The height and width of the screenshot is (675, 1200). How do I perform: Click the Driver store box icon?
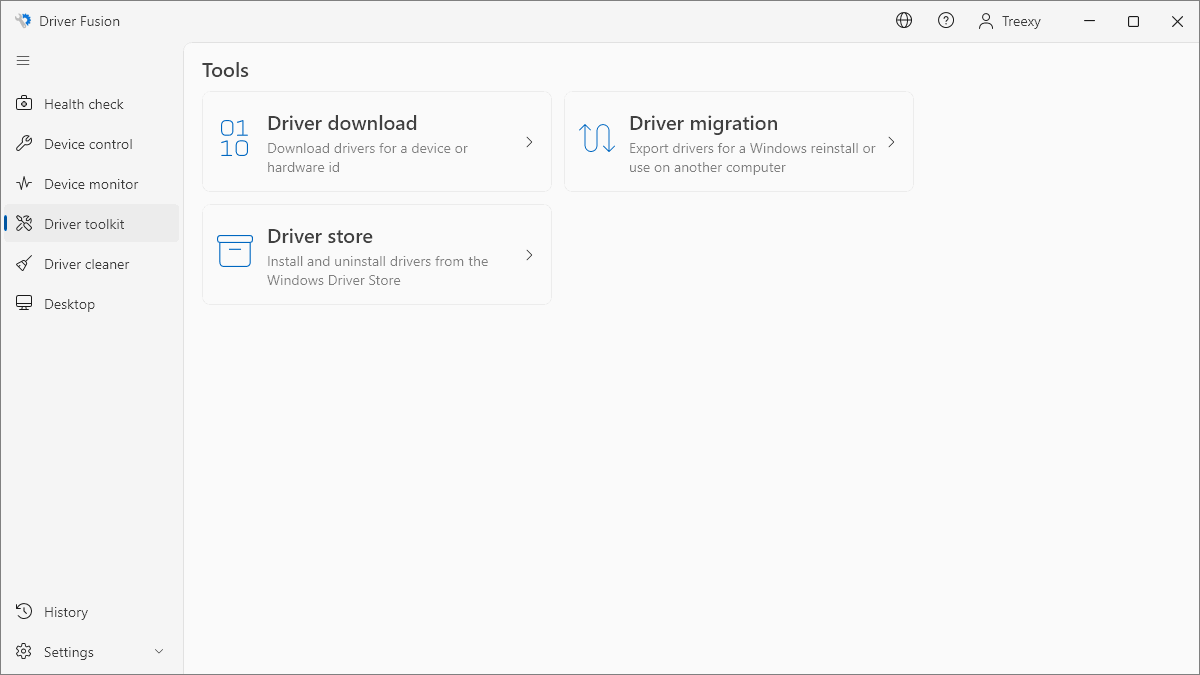[x=235, y=252]
